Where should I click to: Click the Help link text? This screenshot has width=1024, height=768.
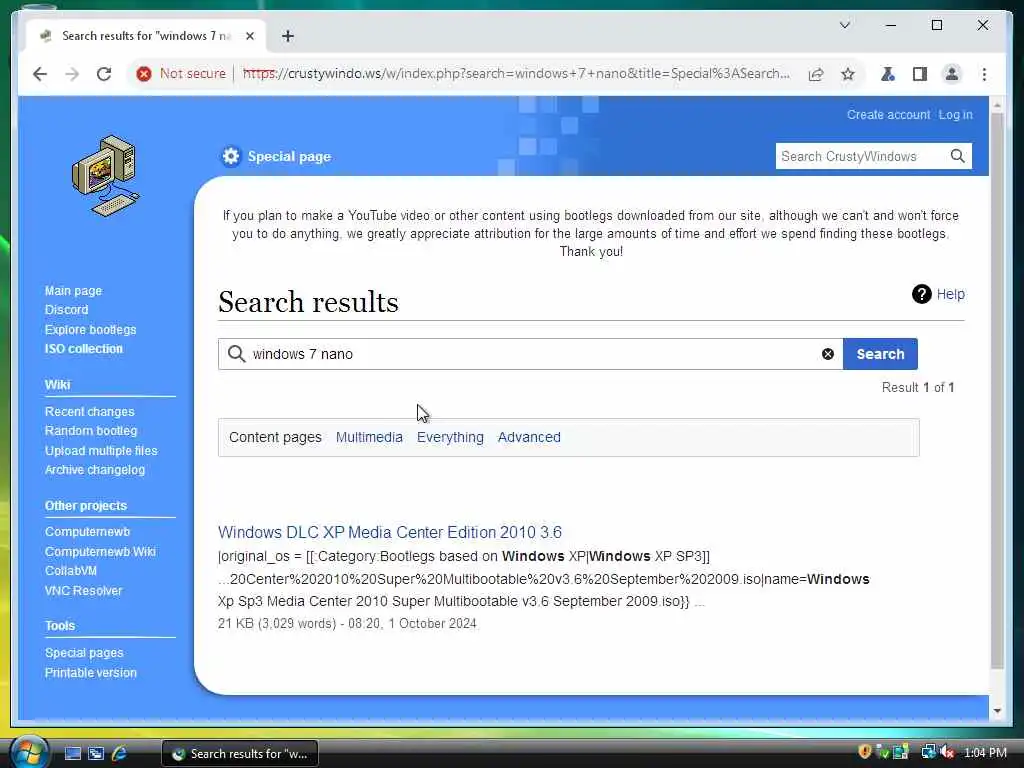tap(950, 294)
